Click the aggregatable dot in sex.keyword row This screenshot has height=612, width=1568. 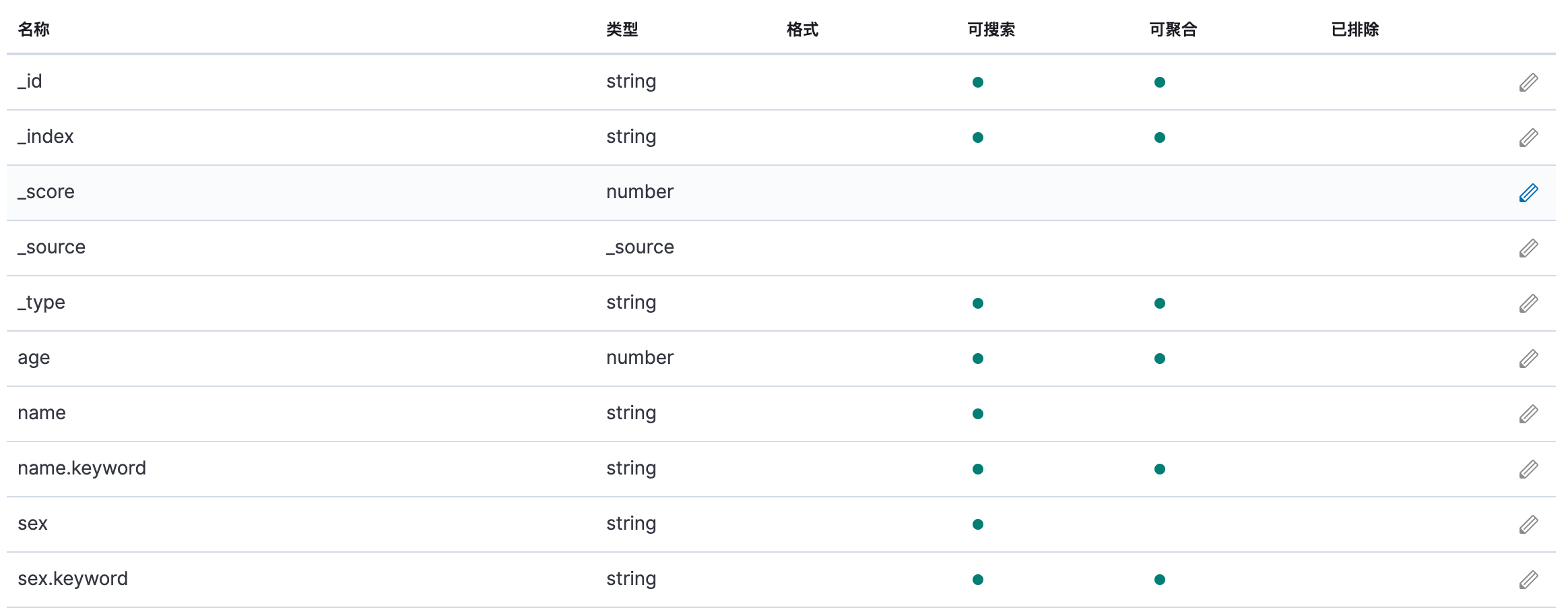[x=1160, y=580]
